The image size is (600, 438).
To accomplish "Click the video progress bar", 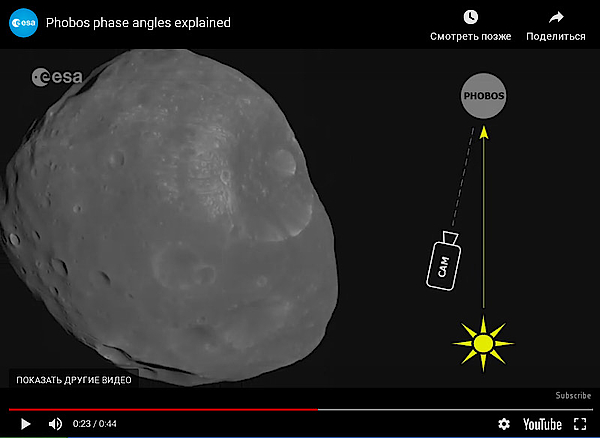I will point(301,409).
